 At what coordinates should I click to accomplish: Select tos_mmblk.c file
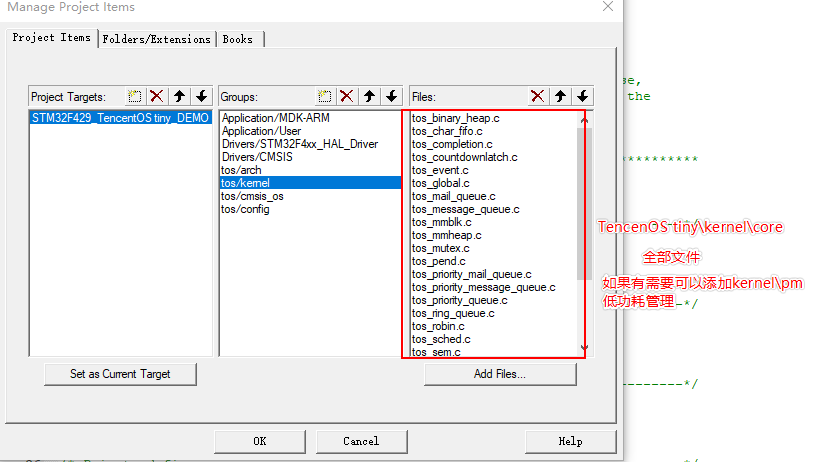[441, 222]
